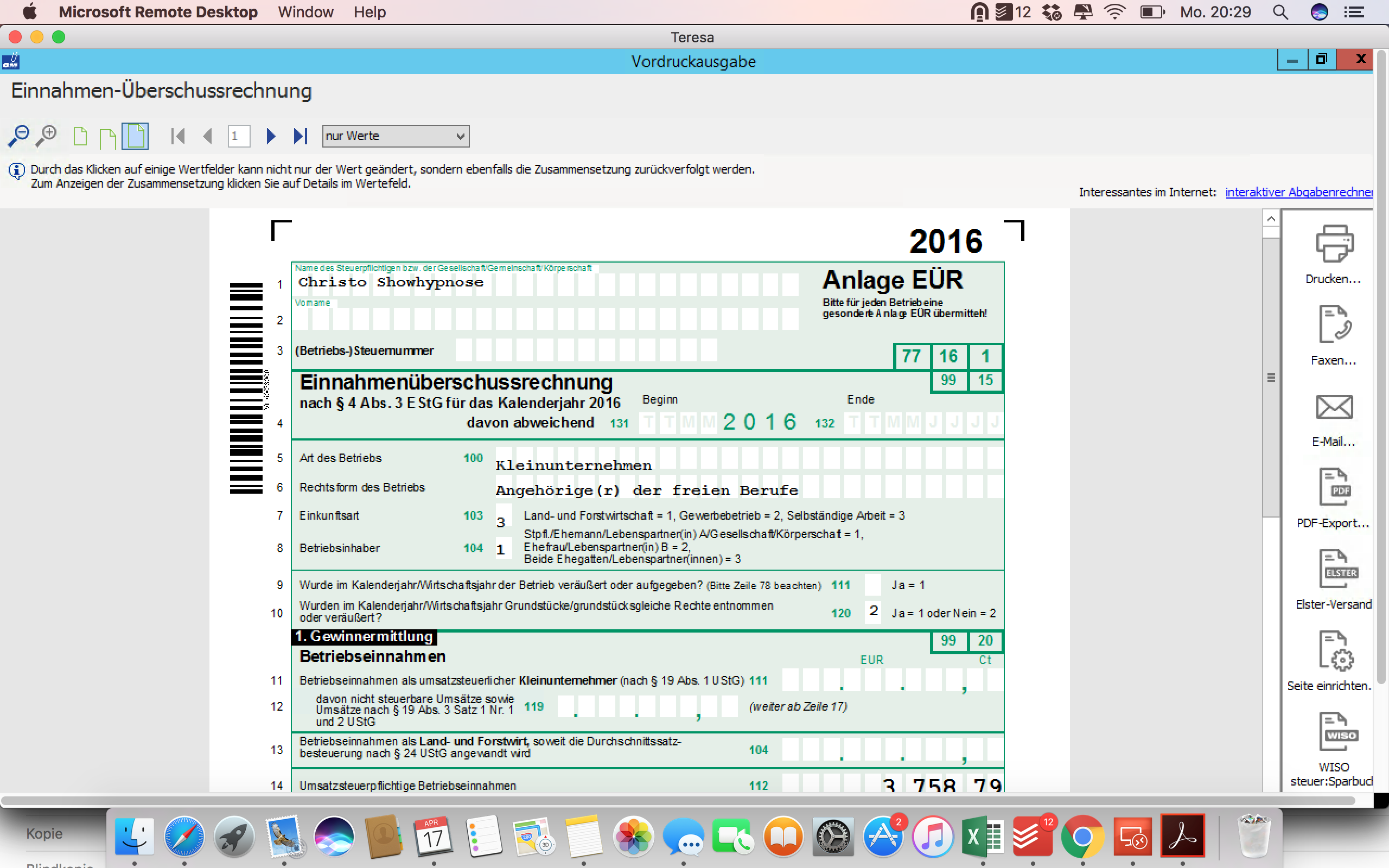The width and height of the screenshot is (1389, 868).
Task: Zoom in with the plus magnifier
Action: pyautogui.click(x=46, y=136)
